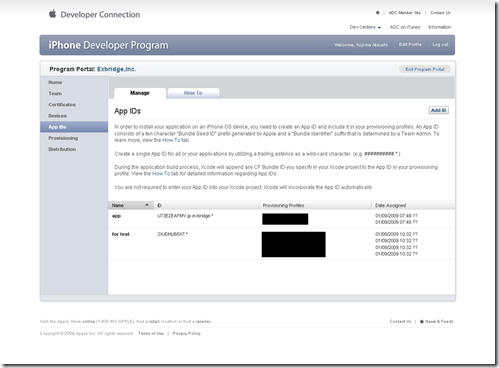This screenshot has height=368, width=499.
Task: Click the small Apple icon before ADC Member Site
Action: coord(378,13)
